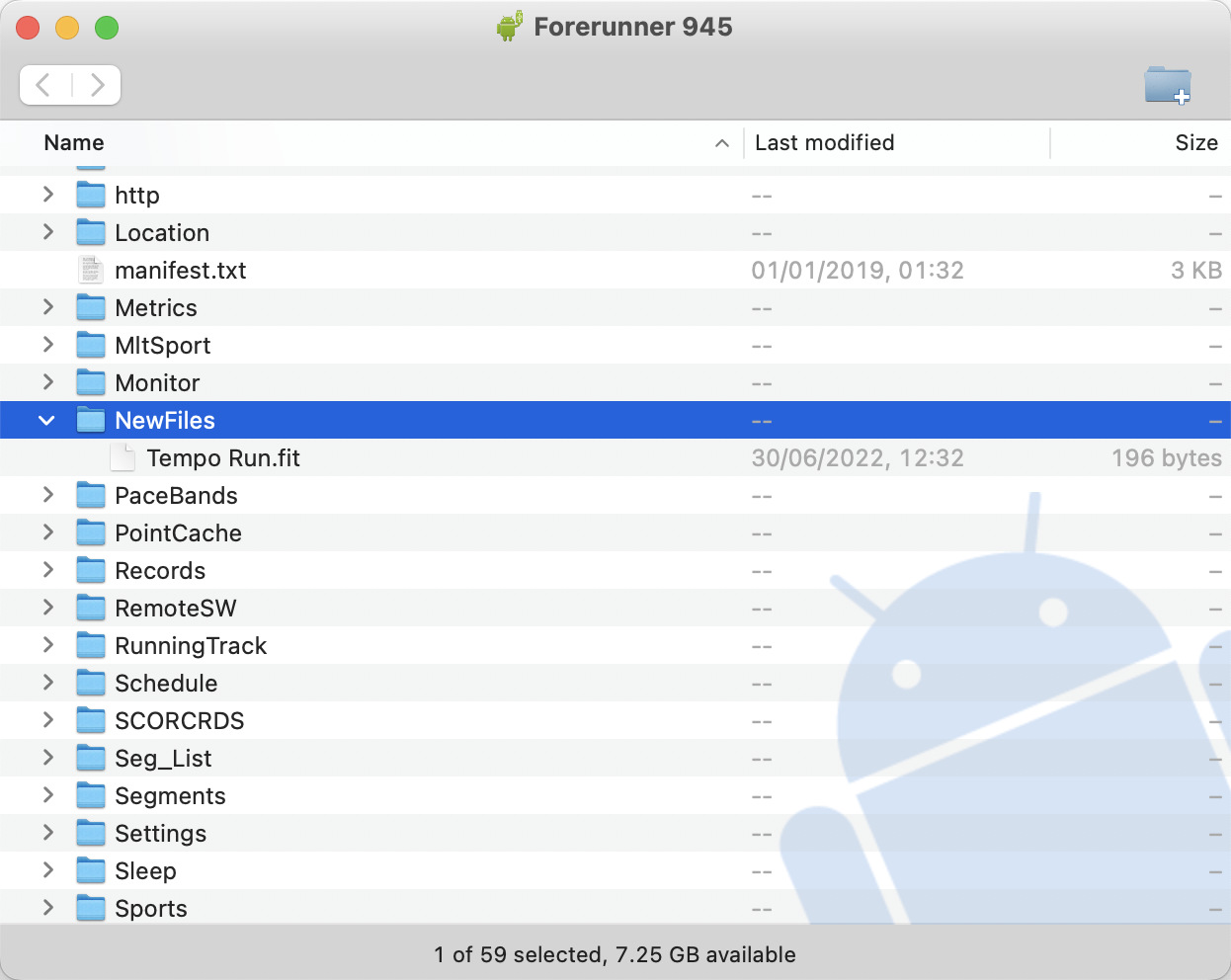Image resolution: width=1231 pixels, height=980 pixels.
Task: Expand the MltSport folder
Action: [47, 345]
